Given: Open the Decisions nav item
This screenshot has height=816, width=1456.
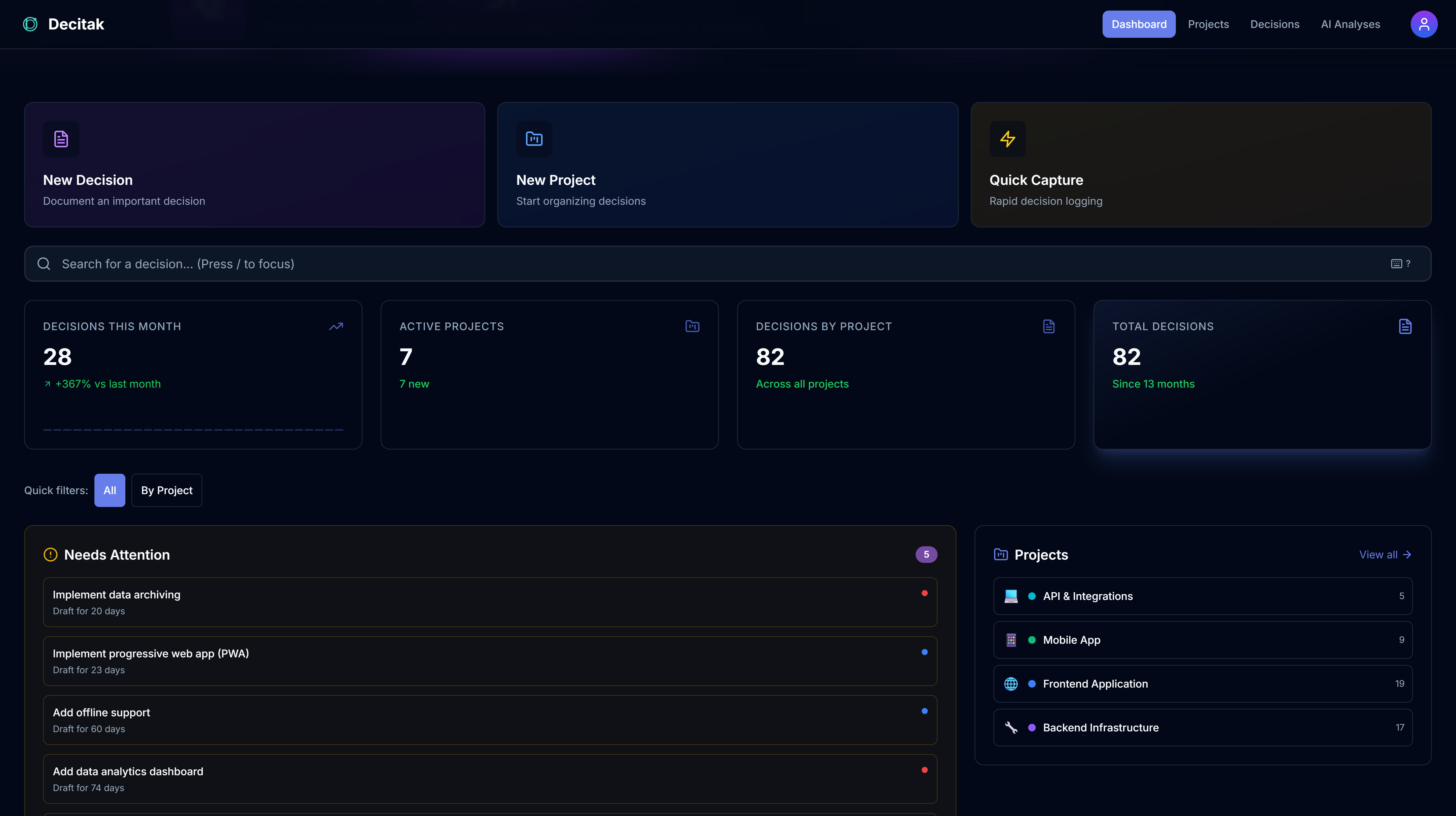Looking at the screenshot, I should click(1275, 24).
